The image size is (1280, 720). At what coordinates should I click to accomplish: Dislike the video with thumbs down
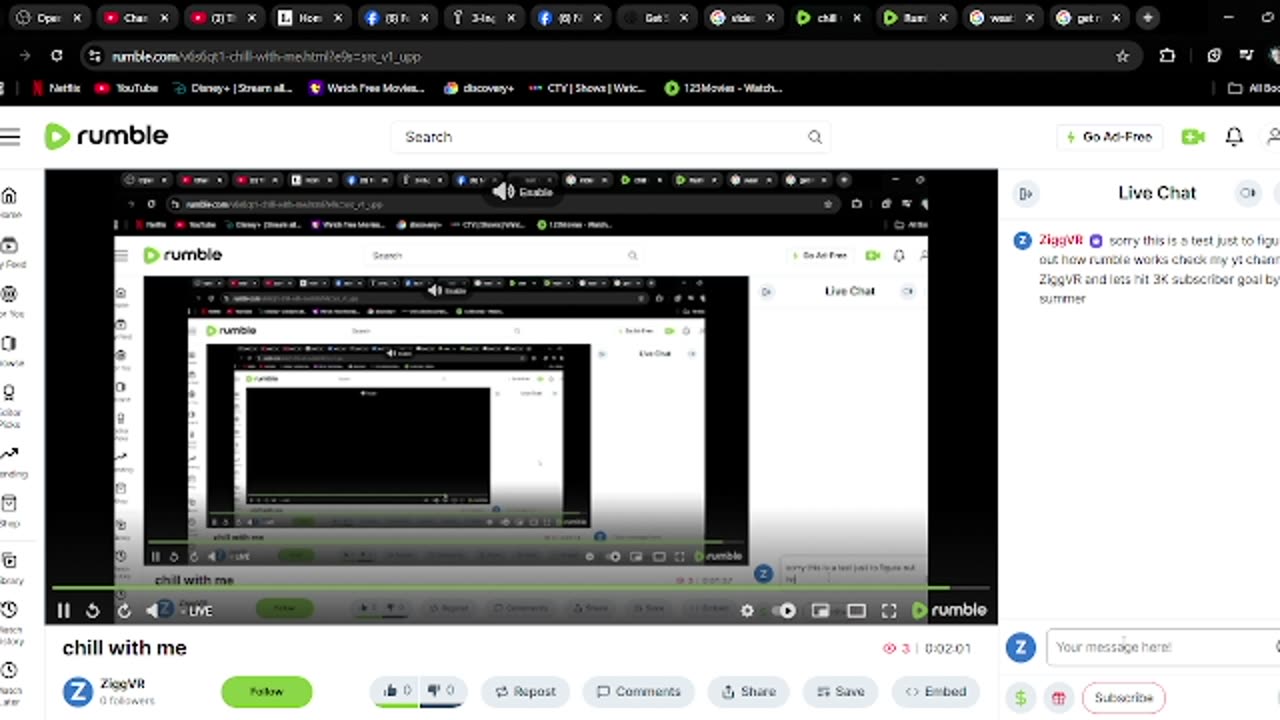(441, 691)
